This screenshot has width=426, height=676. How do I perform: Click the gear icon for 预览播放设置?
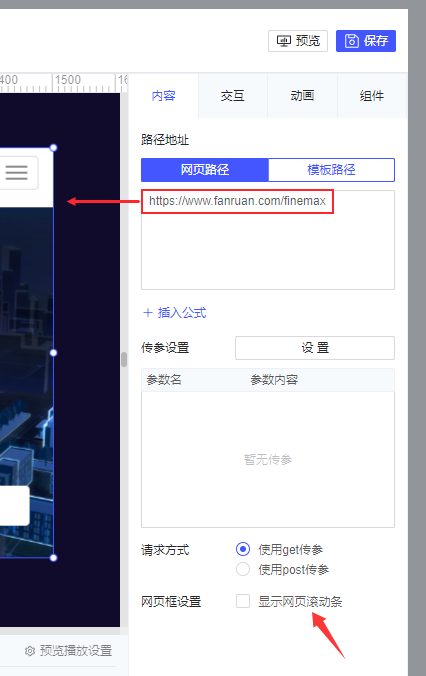click(x=30, y=651)
